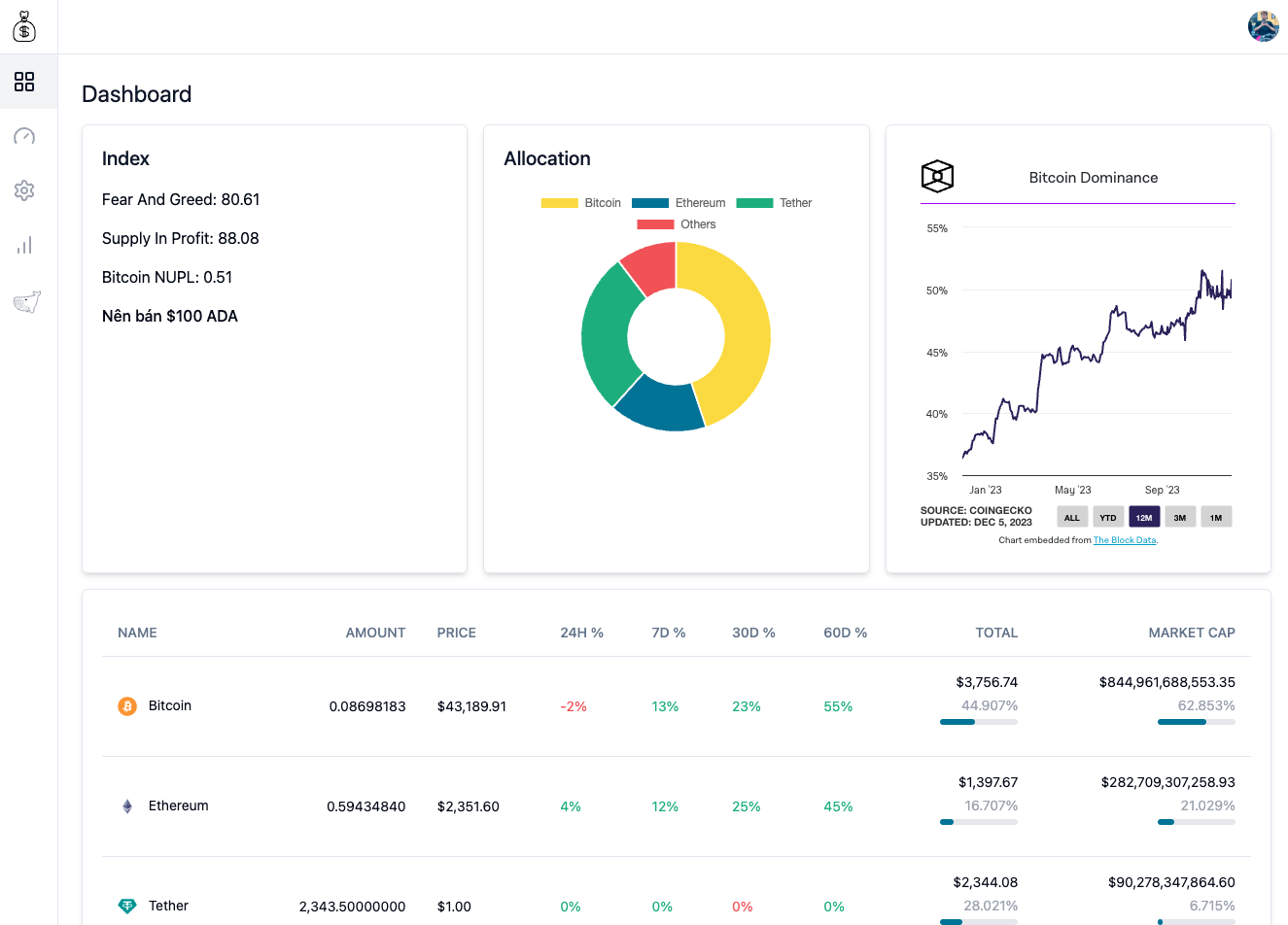Click Ethereum 21.029% market cap progress bar
The height and width of the screenshot is (925, 1288).
(1197, 822)
